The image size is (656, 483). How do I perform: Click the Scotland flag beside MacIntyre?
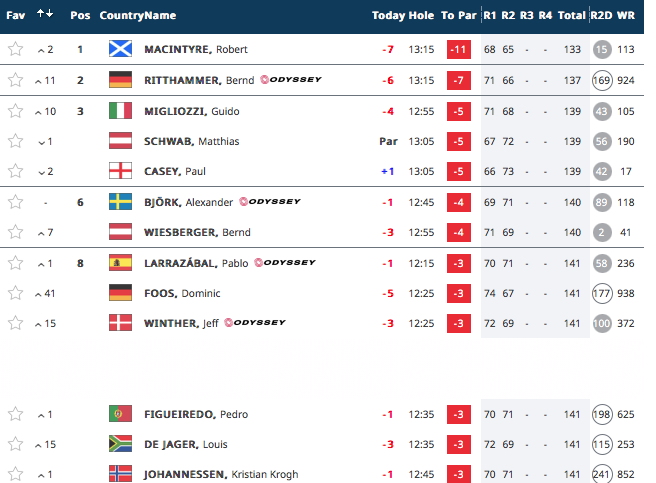point(120,49)
